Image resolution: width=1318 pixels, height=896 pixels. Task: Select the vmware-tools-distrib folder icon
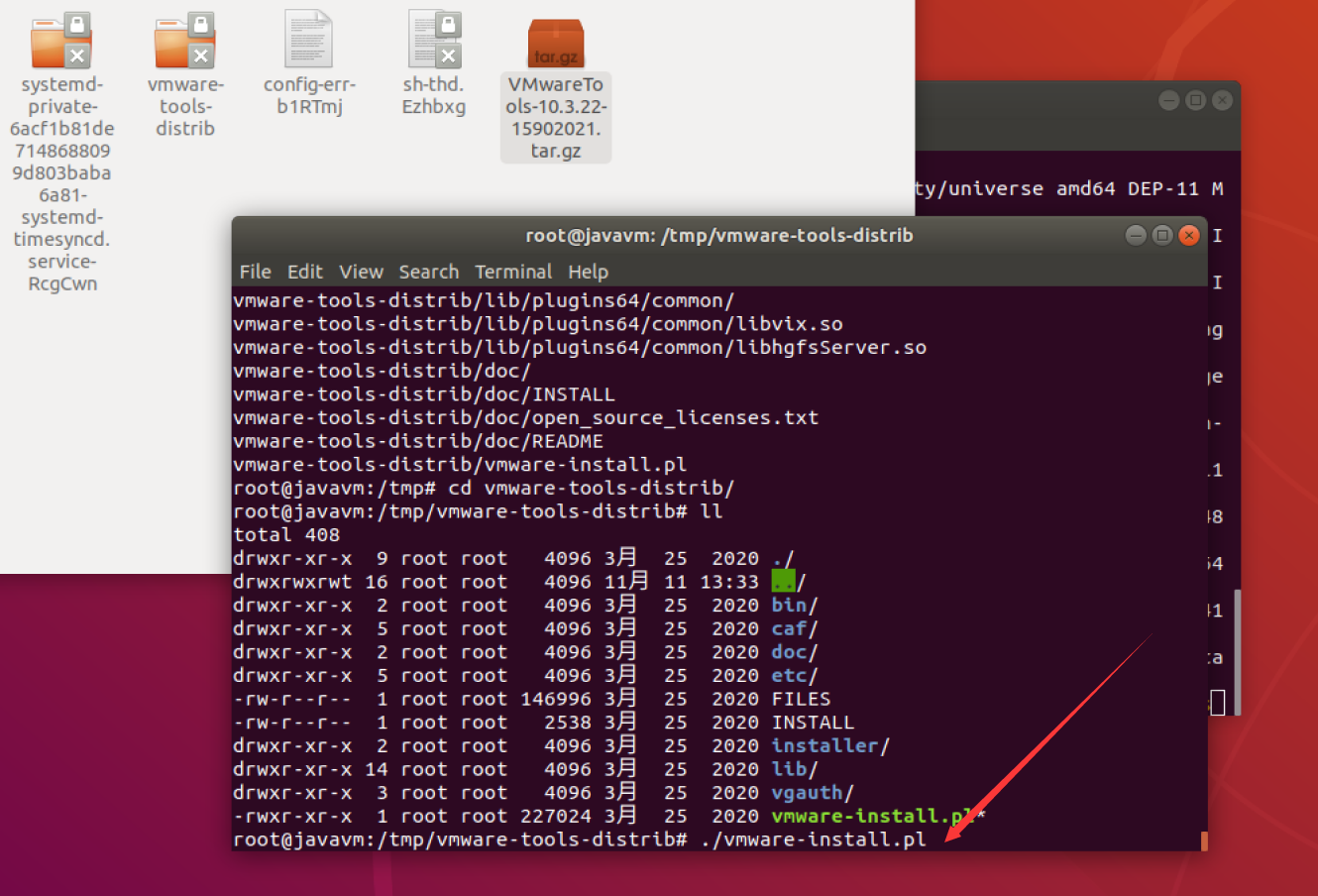click(x=185, y=41)
